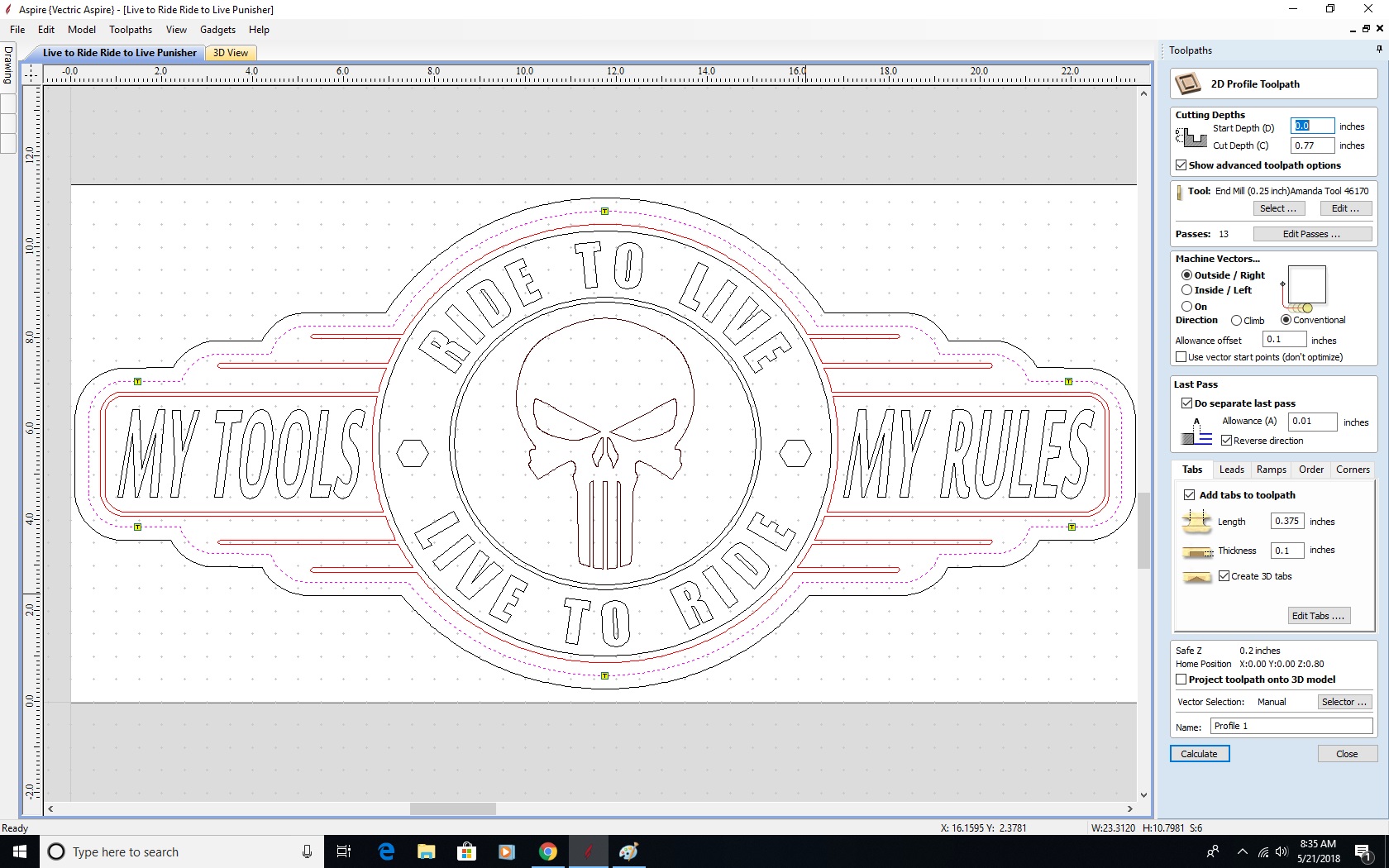Open File Explorer from taskbar
This screenshot has height=868, width=1389.
[x=426, y=851]
